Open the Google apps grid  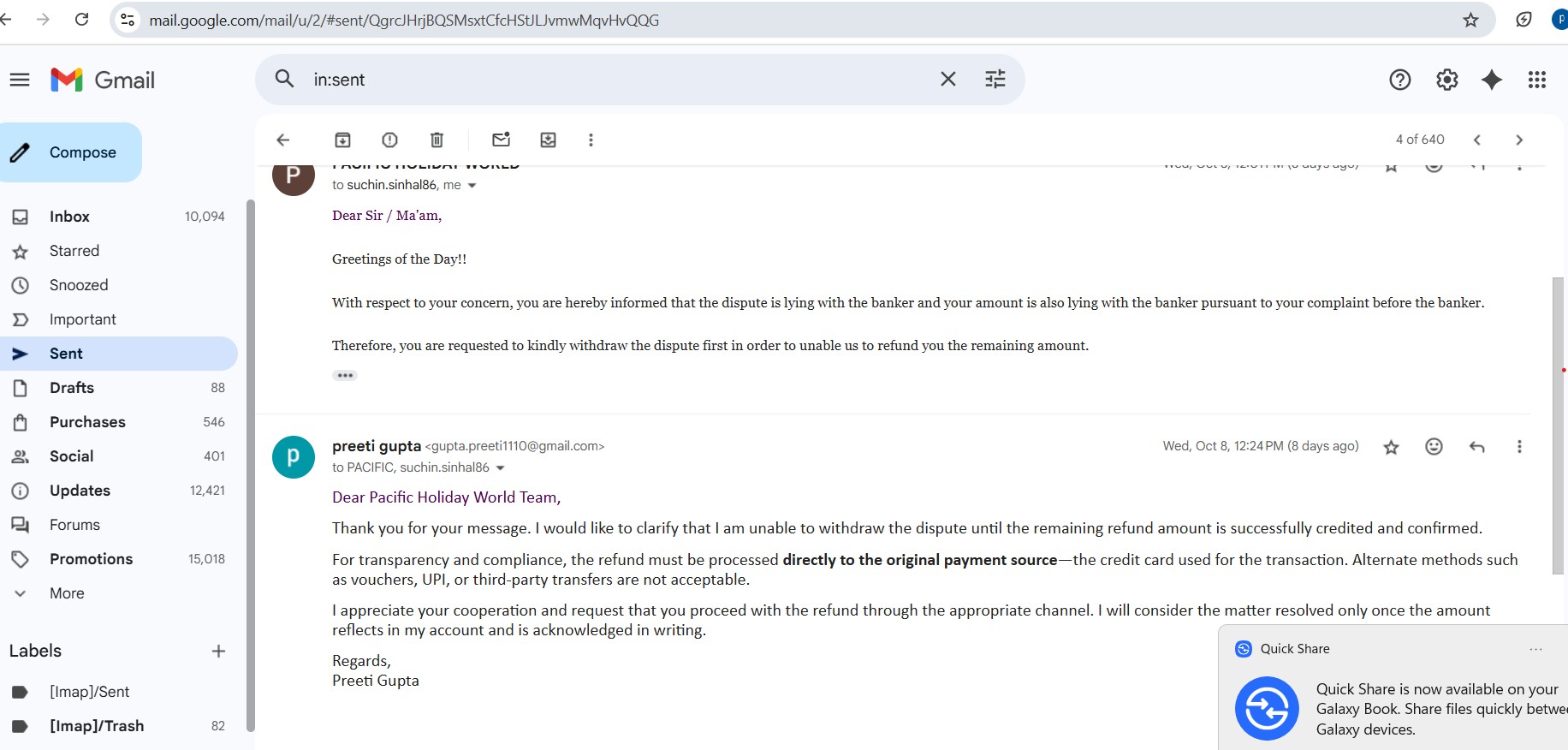coord(1536,80)
